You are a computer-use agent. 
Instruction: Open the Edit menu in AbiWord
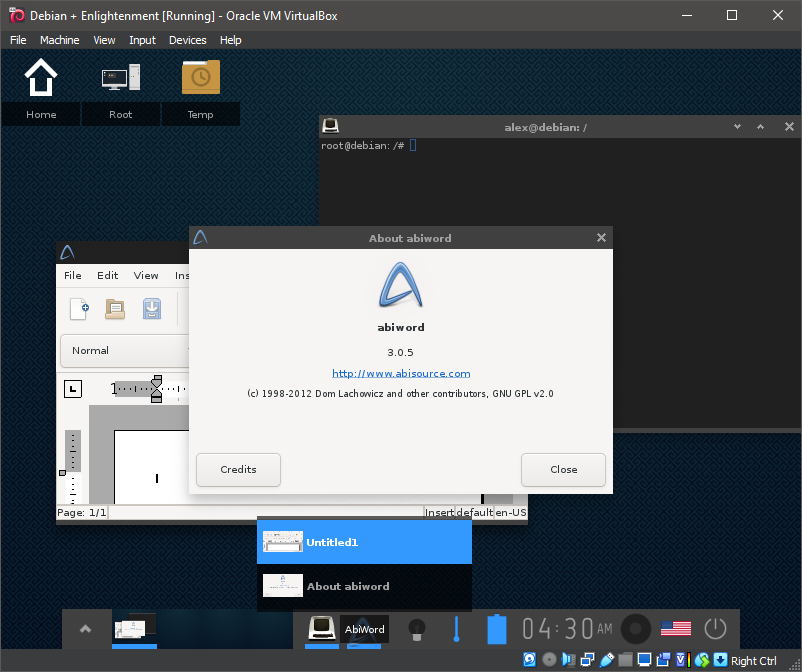107,276
